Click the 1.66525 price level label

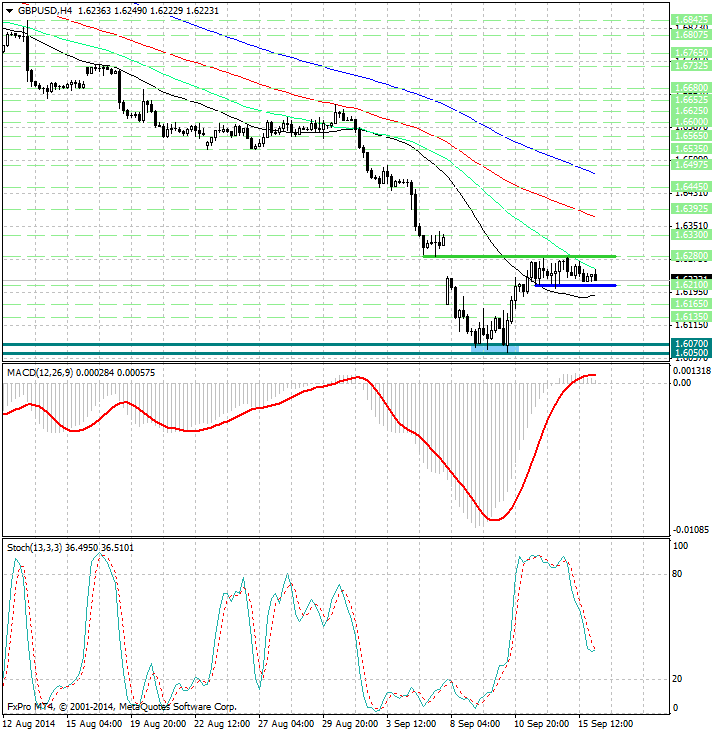(691, 100)
